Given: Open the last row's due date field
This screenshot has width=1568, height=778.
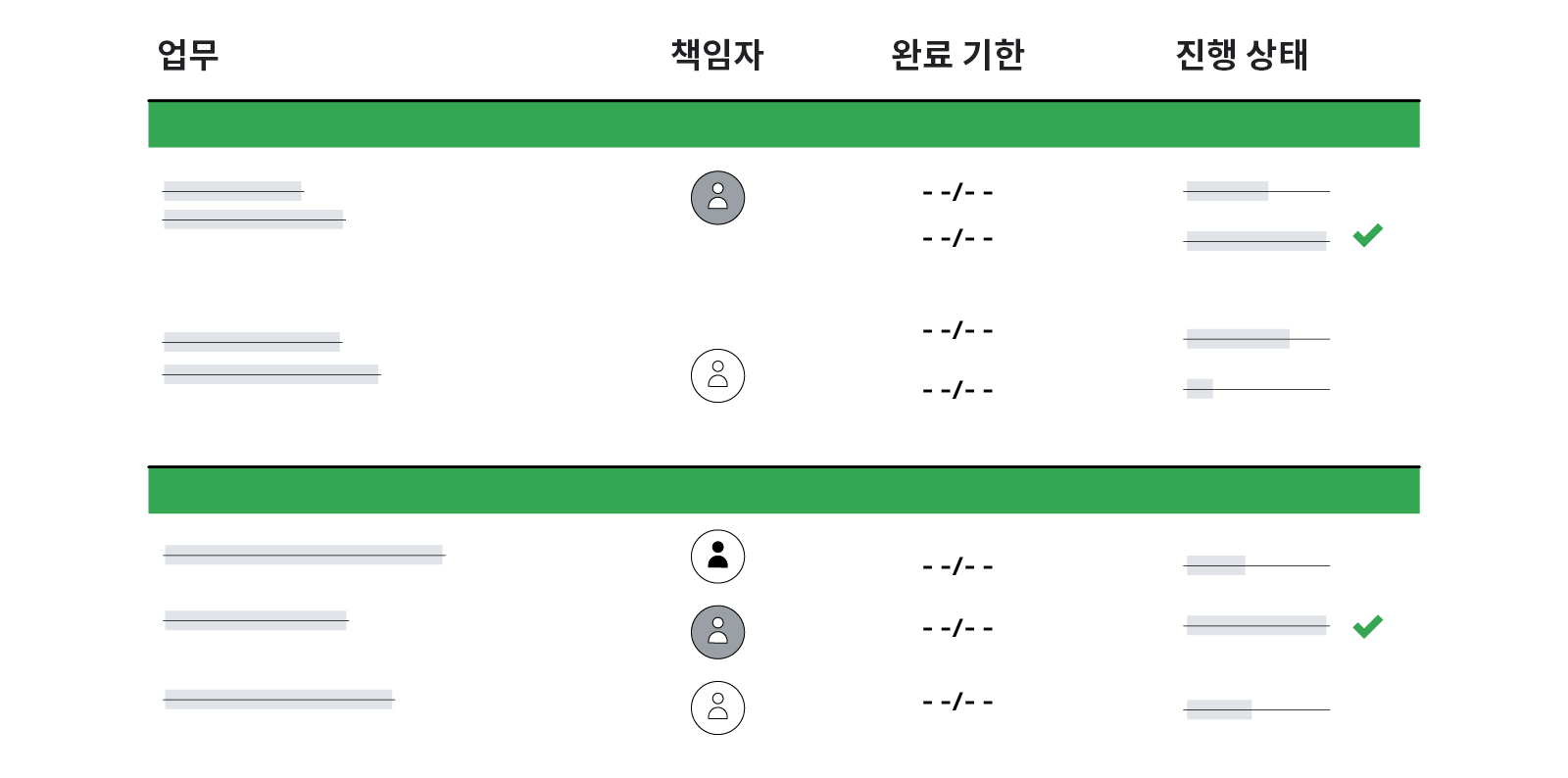Looking at the screenshot, I should [957, 702].
